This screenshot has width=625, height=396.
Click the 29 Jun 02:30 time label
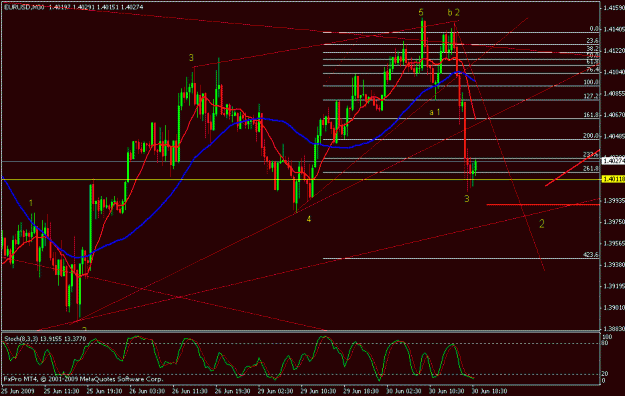[275, 391]
